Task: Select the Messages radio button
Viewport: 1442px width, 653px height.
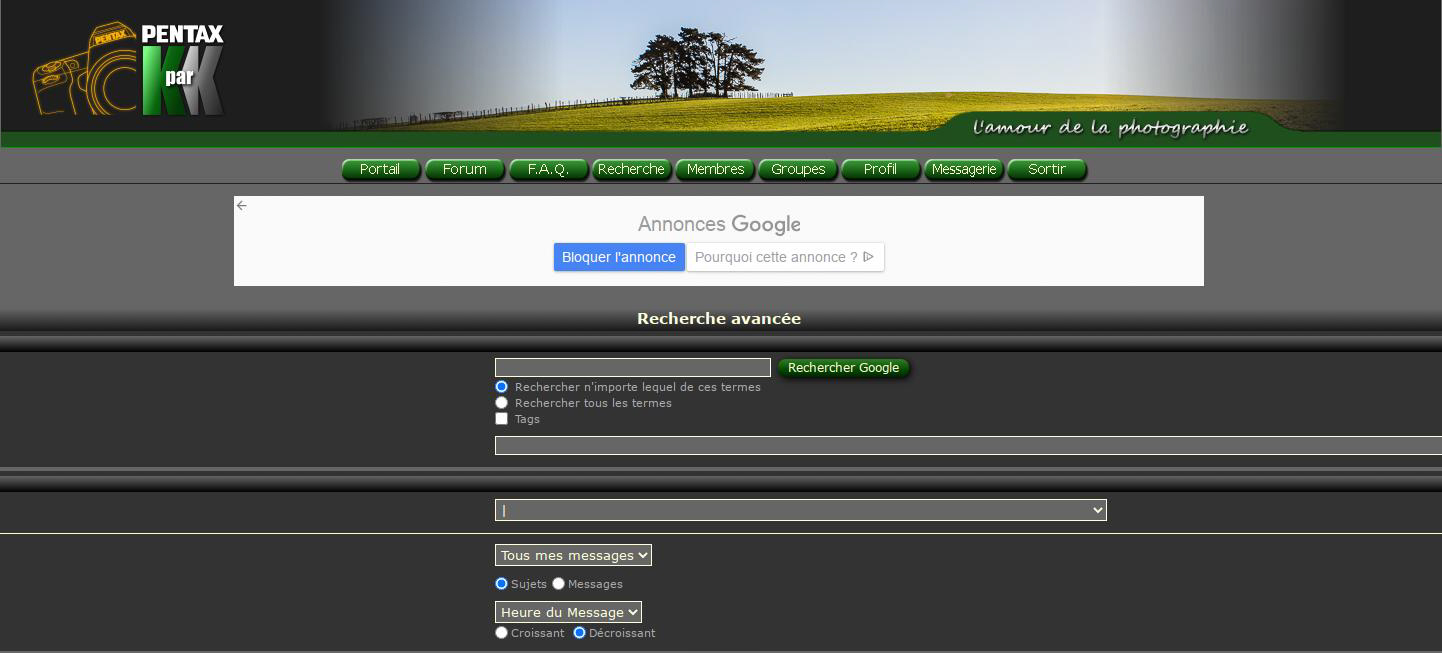Action: [559, 584]
